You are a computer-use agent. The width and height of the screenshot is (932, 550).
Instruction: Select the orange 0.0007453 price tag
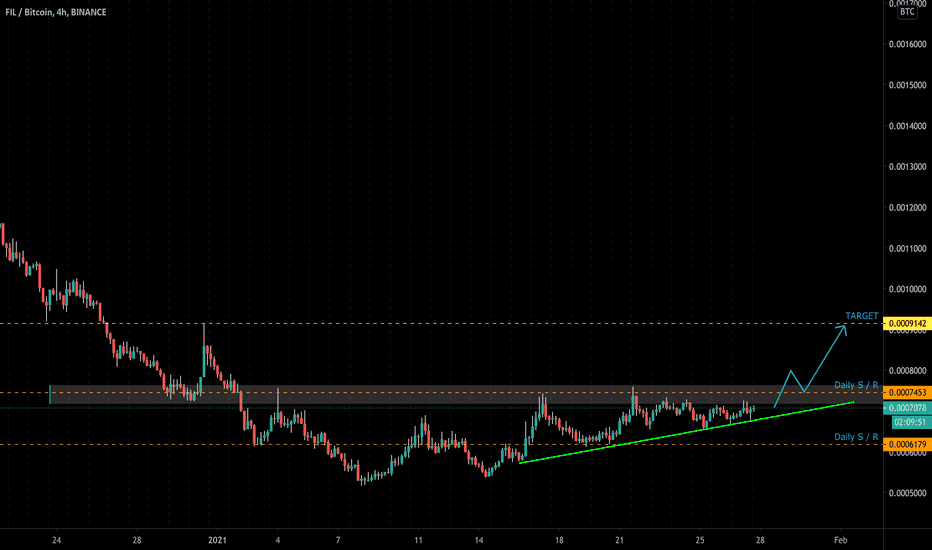908,392
